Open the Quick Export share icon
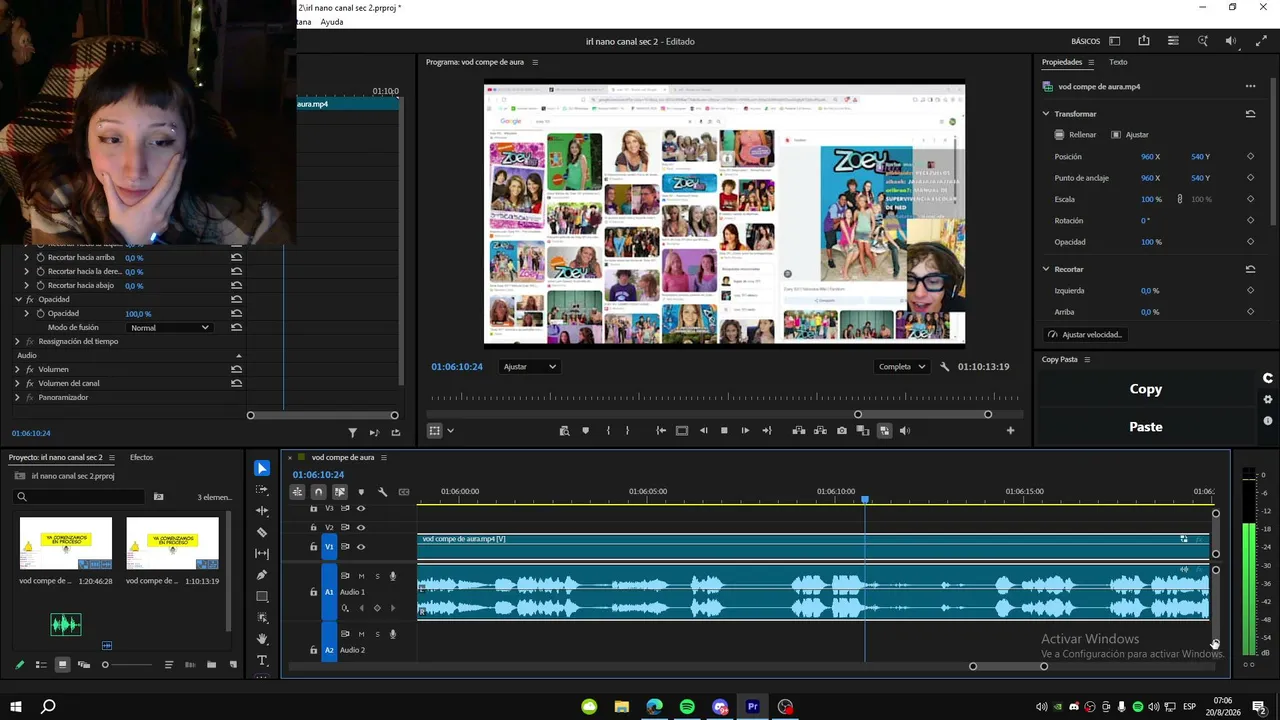This screenshot has height=720, width=1280. pos(1144,41)
